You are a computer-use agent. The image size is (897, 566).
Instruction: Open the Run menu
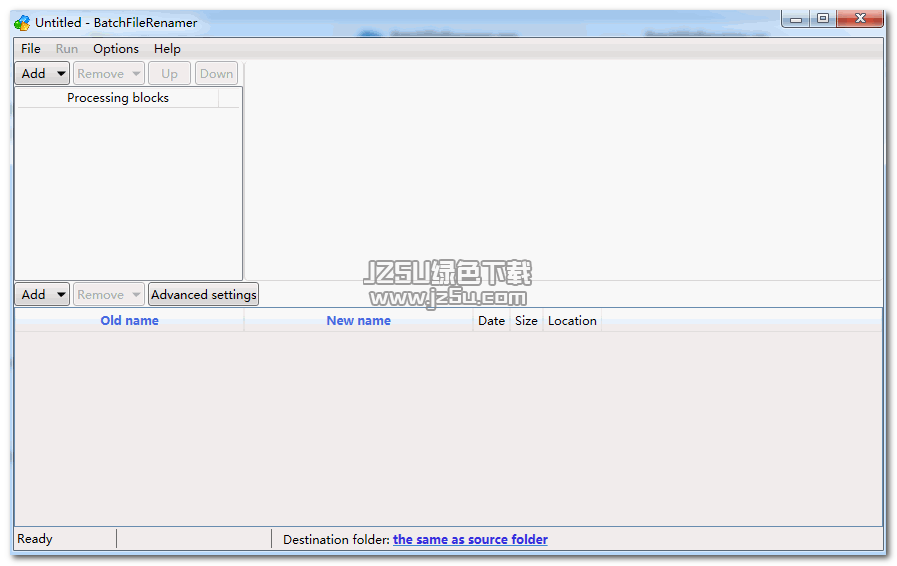(66, 49)
